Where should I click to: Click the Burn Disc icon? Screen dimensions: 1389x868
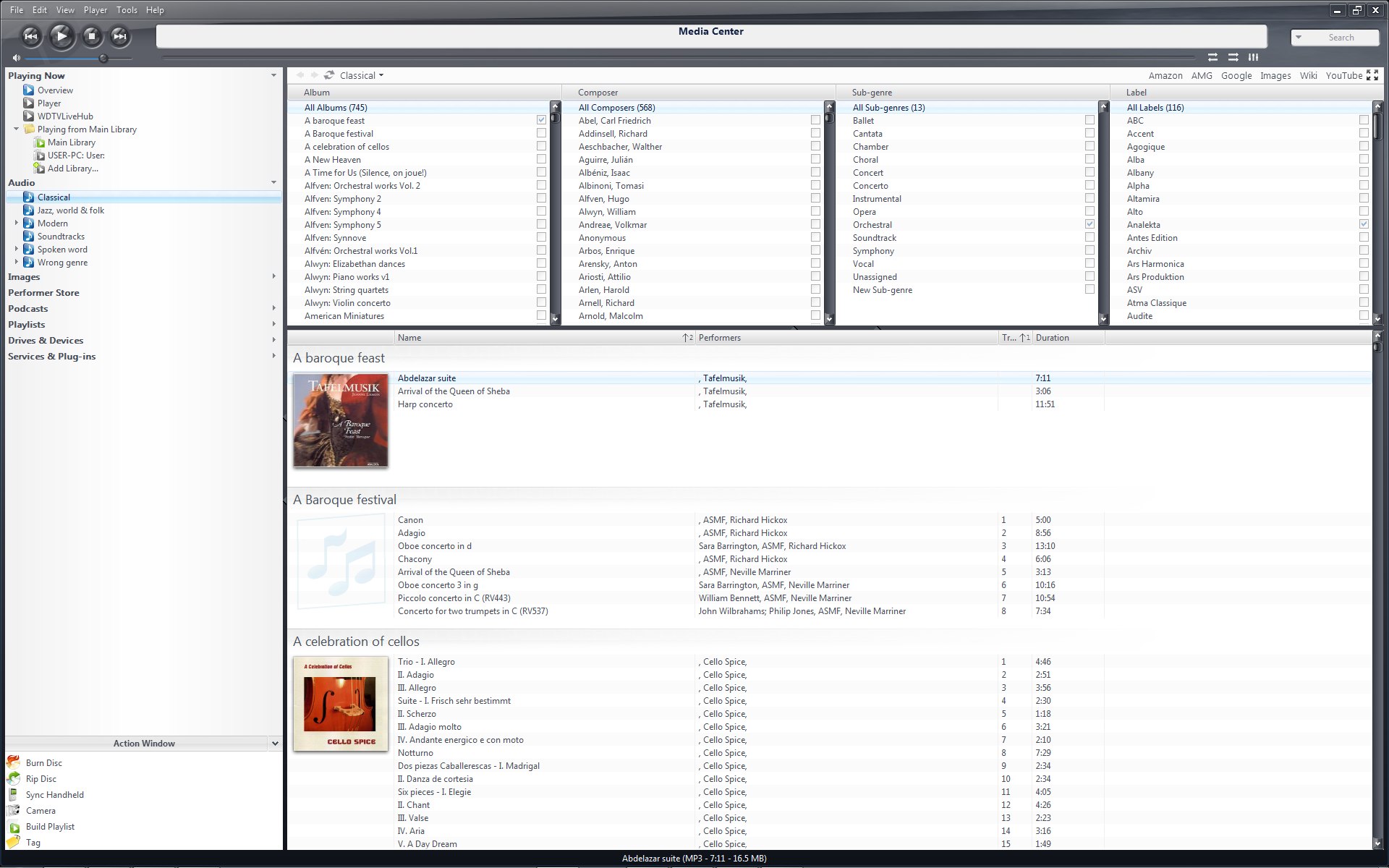point(13,762)
